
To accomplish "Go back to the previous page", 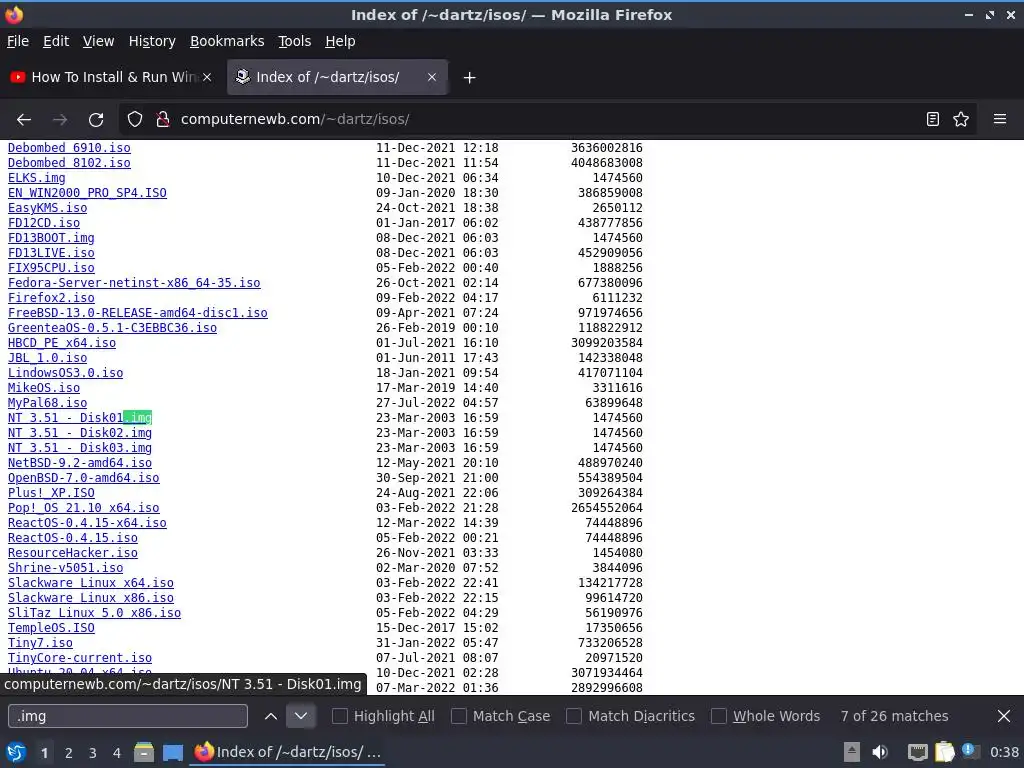I will 24,120.
